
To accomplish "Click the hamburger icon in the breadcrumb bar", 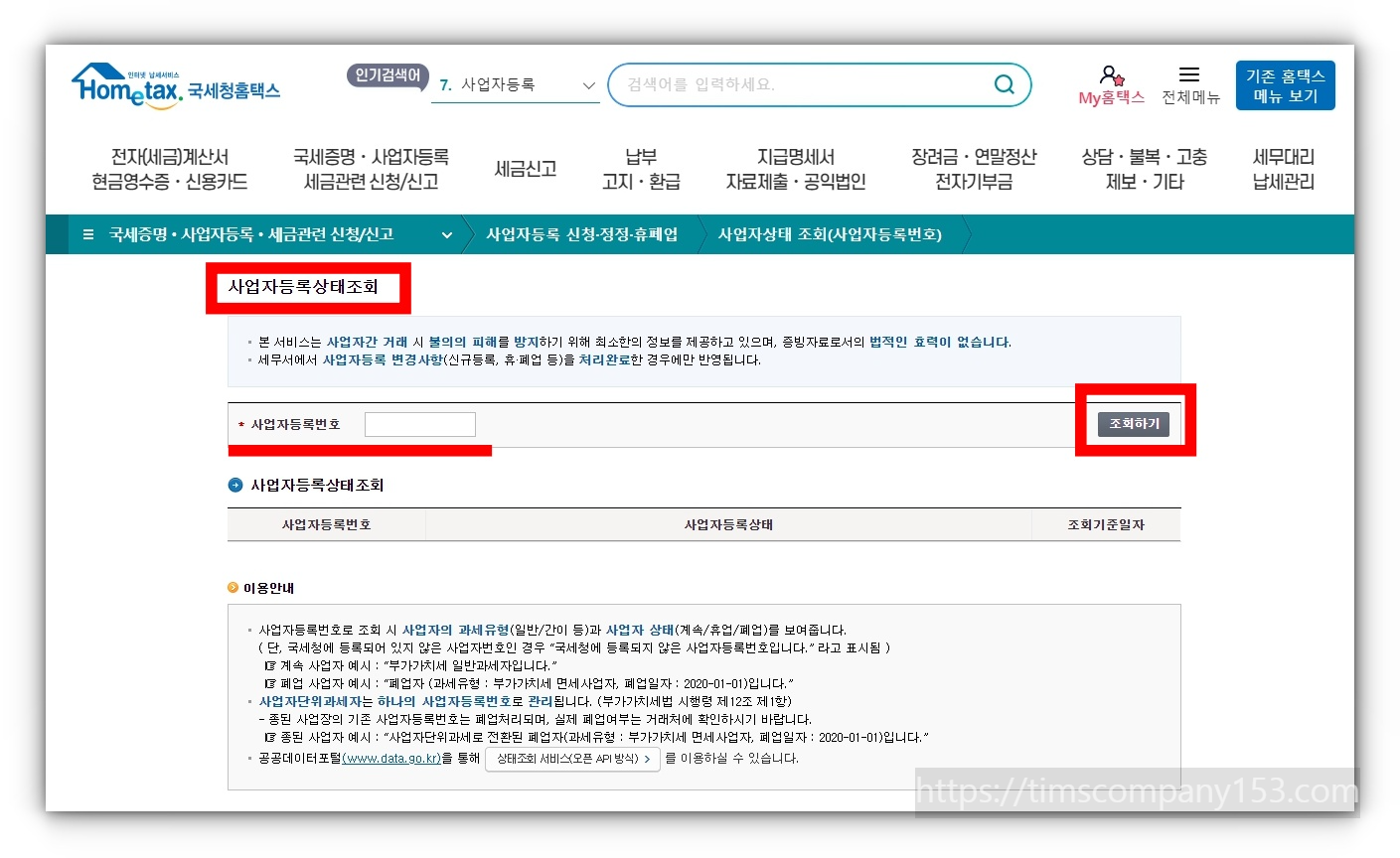I will pos(87,234).
